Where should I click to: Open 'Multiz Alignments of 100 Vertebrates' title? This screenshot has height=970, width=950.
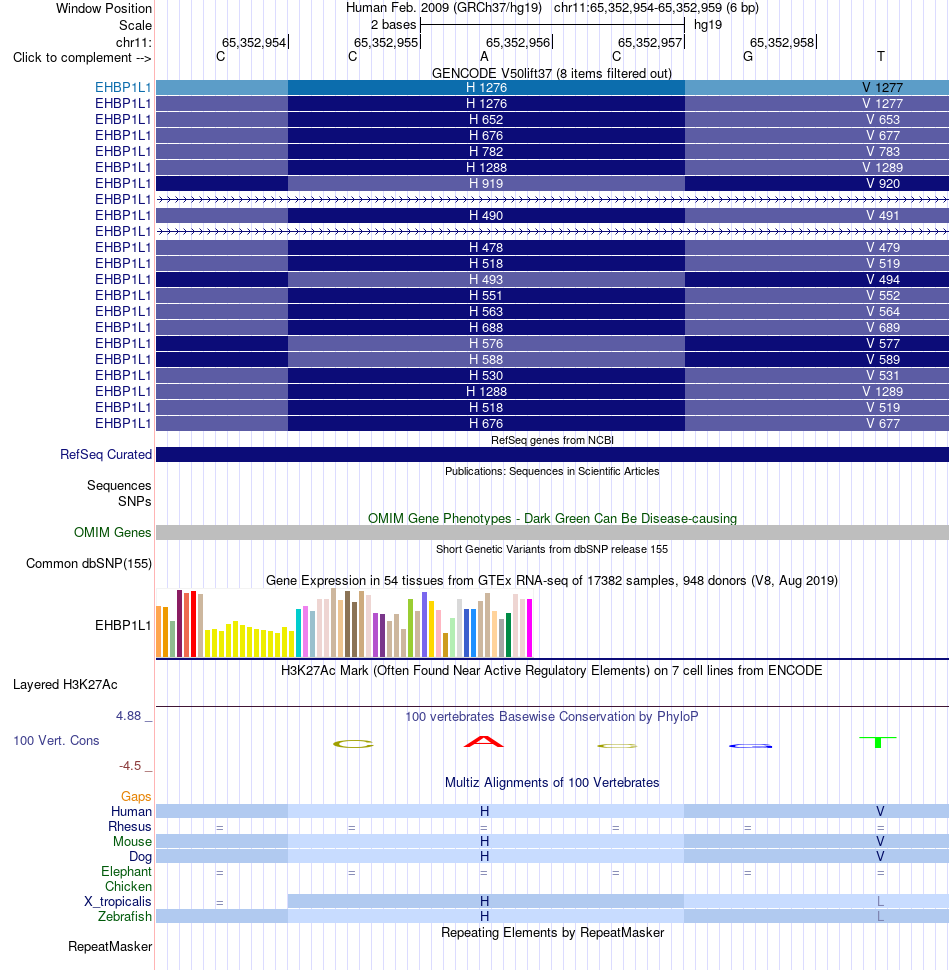pyautogui.click(x=552, y=783)
